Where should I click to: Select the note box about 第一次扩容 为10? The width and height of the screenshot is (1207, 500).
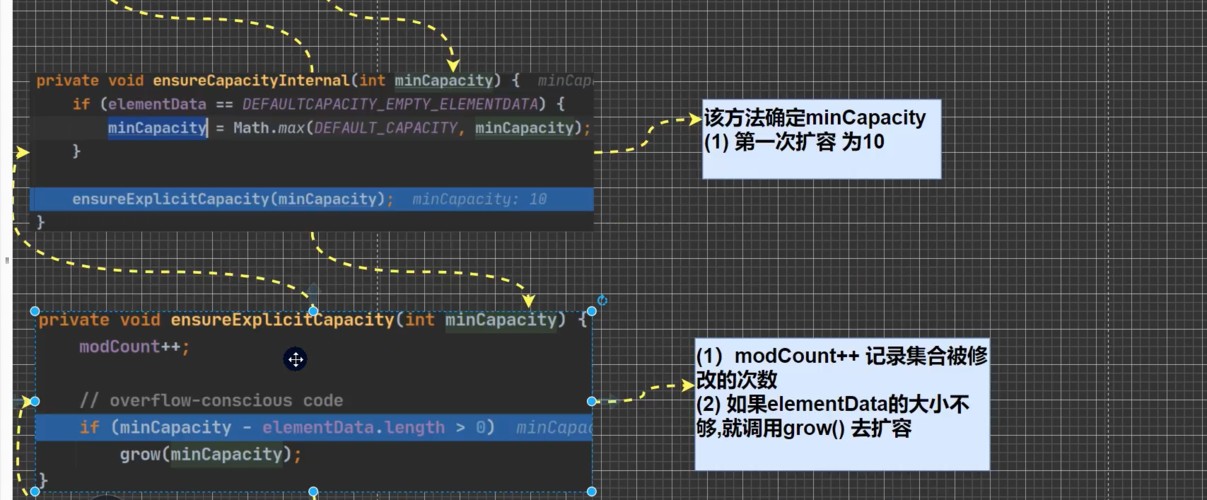coord(820,138)
